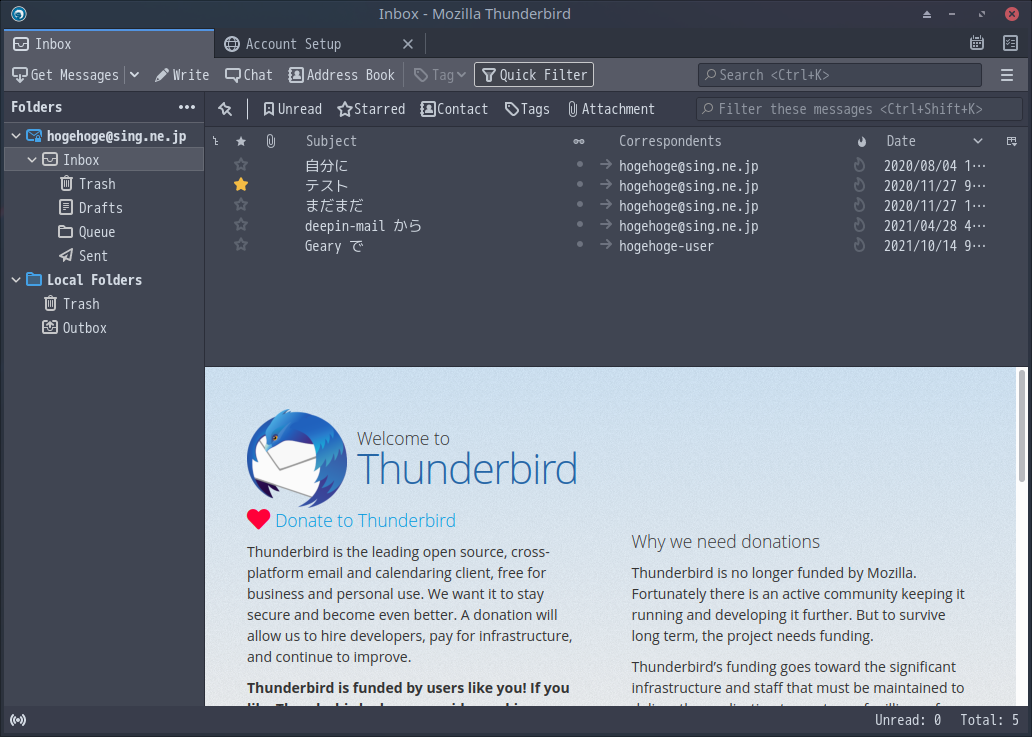Click inside the Search field
The image size is (1032, 737).
tap(838, 74)
